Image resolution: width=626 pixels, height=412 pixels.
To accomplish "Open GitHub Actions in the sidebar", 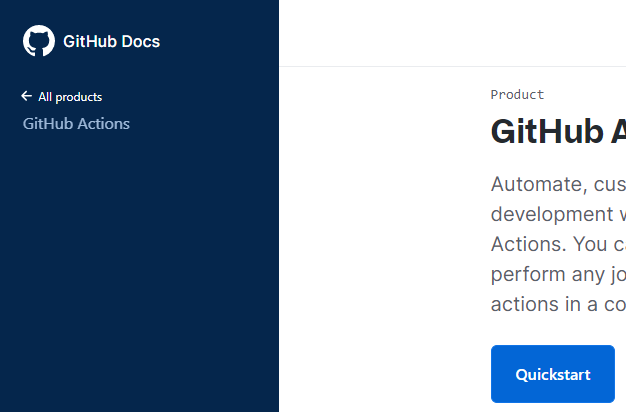I will 76,124.
